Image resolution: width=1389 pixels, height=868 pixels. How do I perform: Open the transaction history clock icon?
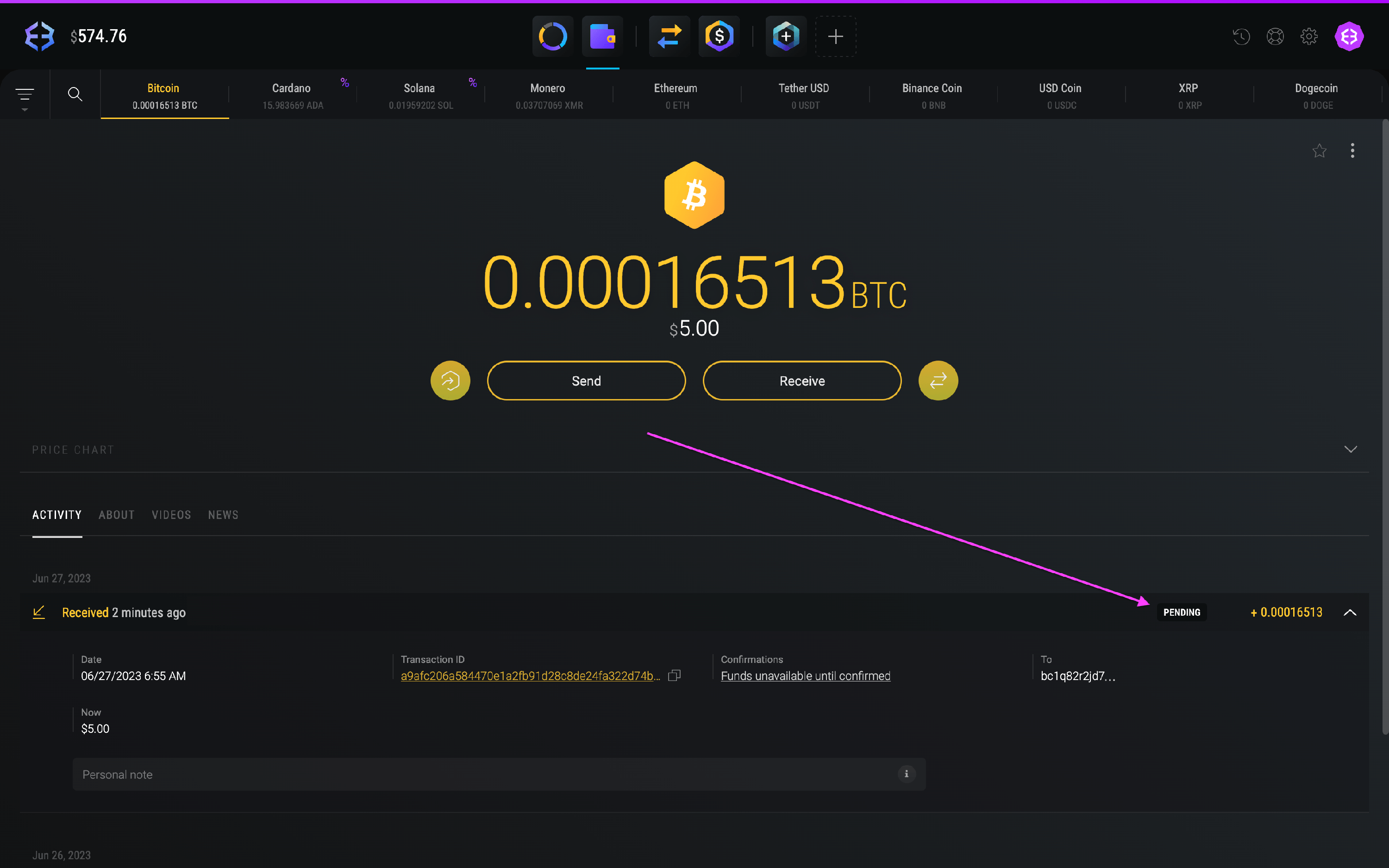tap(1241, 36)
